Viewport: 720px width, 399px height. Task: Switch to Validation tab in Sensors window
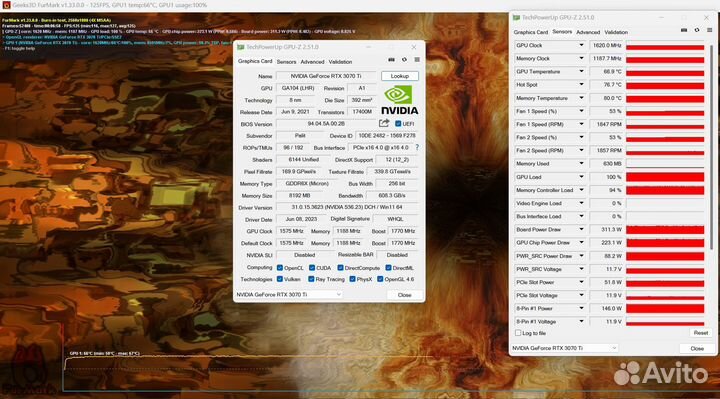tap(616, 32)
